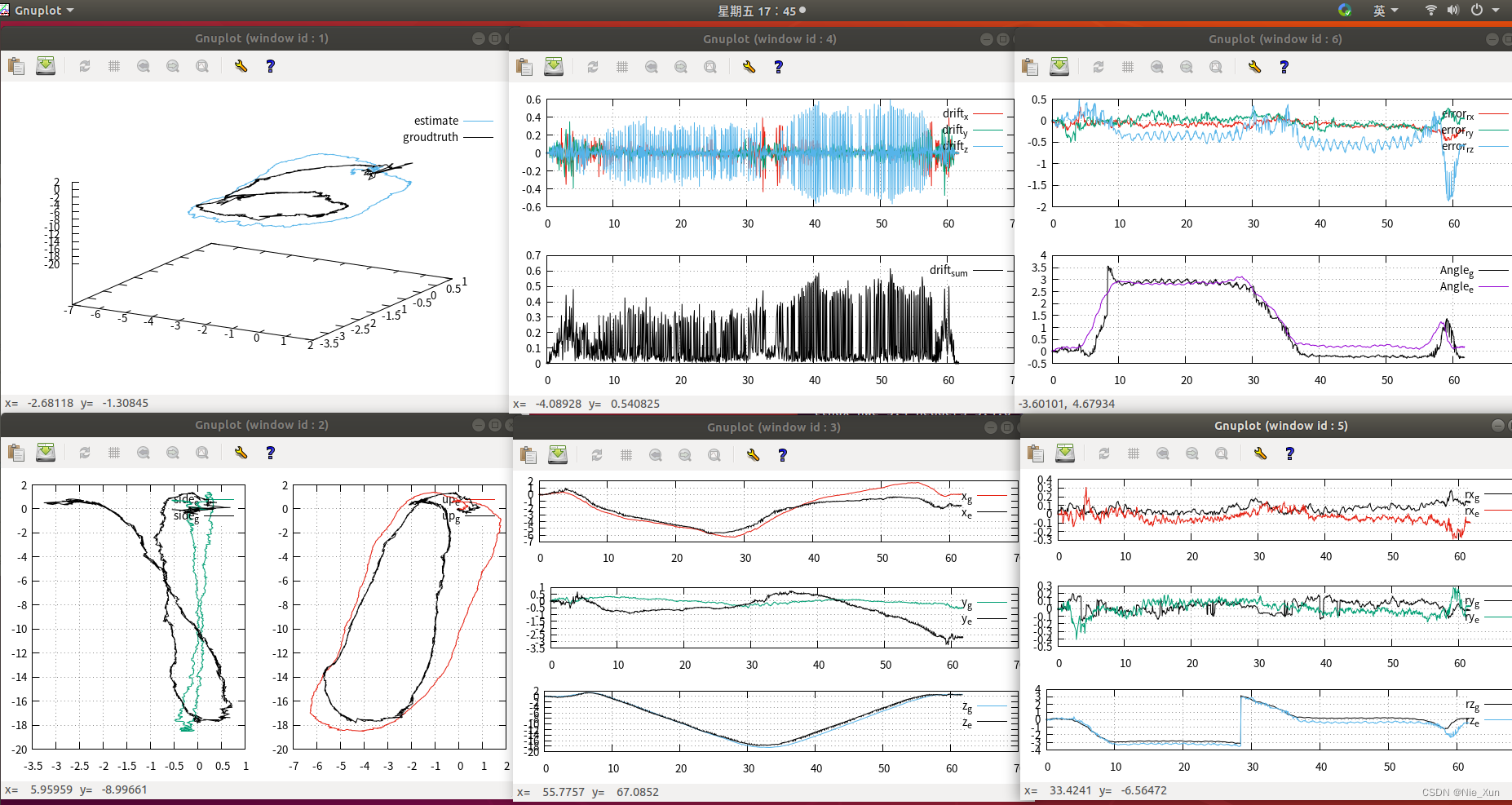This screenshot has height=805, width=1512.
Task: Toggle grid in Gnuplot window 1
Action: (114, 66)
